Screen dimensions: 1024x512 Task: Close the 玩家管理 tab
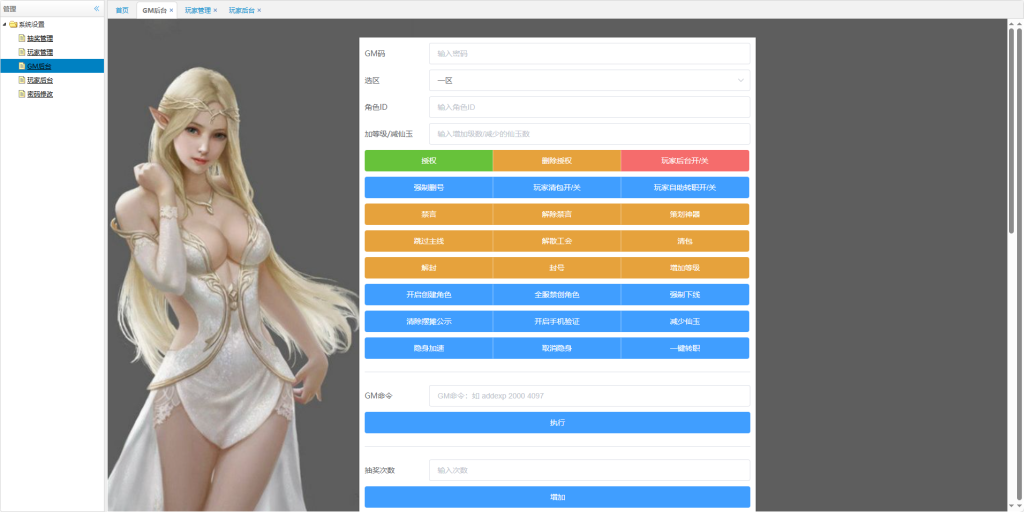pyautogui.click(x=216, y=10)
